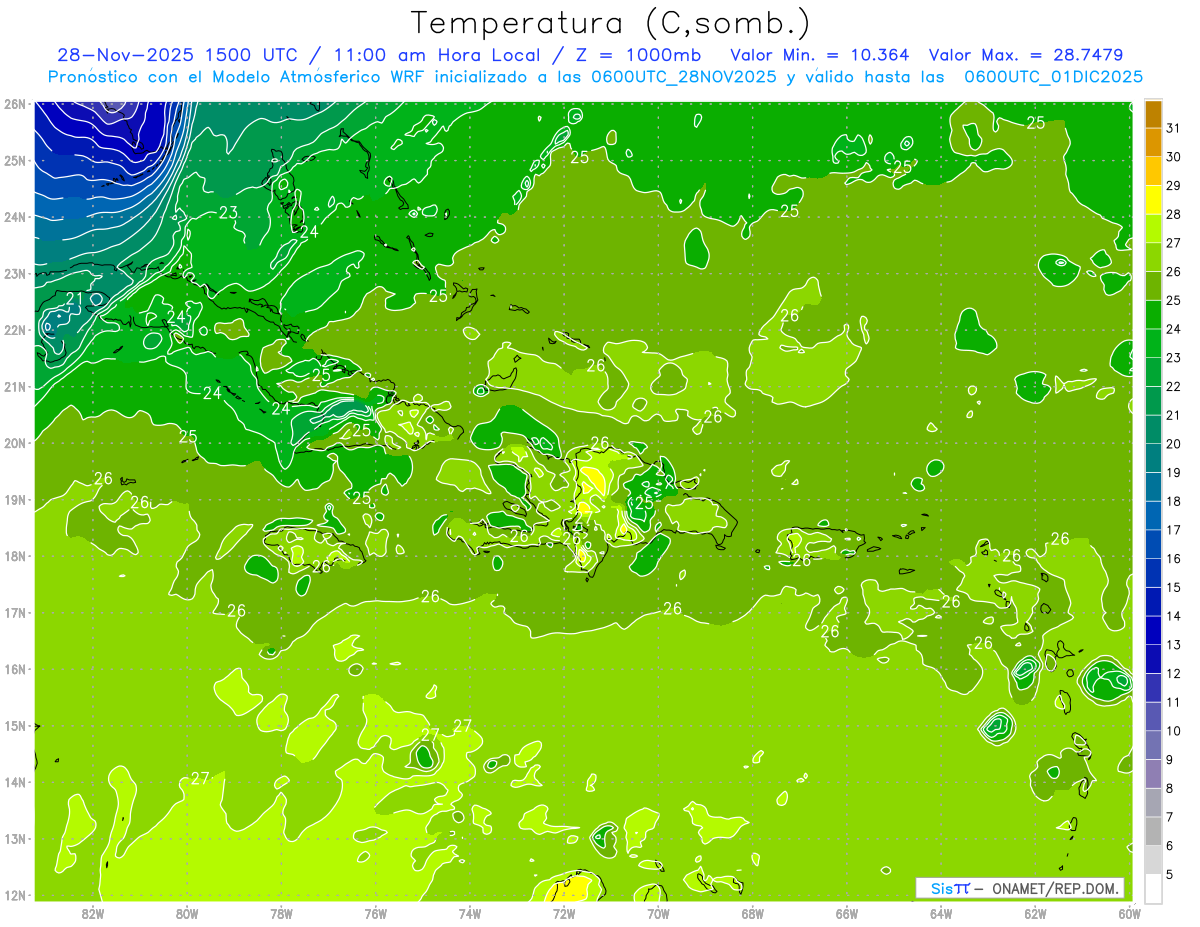Screen dimensions: 1200x927
Task: Click the 82W longitude axis label
Action: point(93,913)
